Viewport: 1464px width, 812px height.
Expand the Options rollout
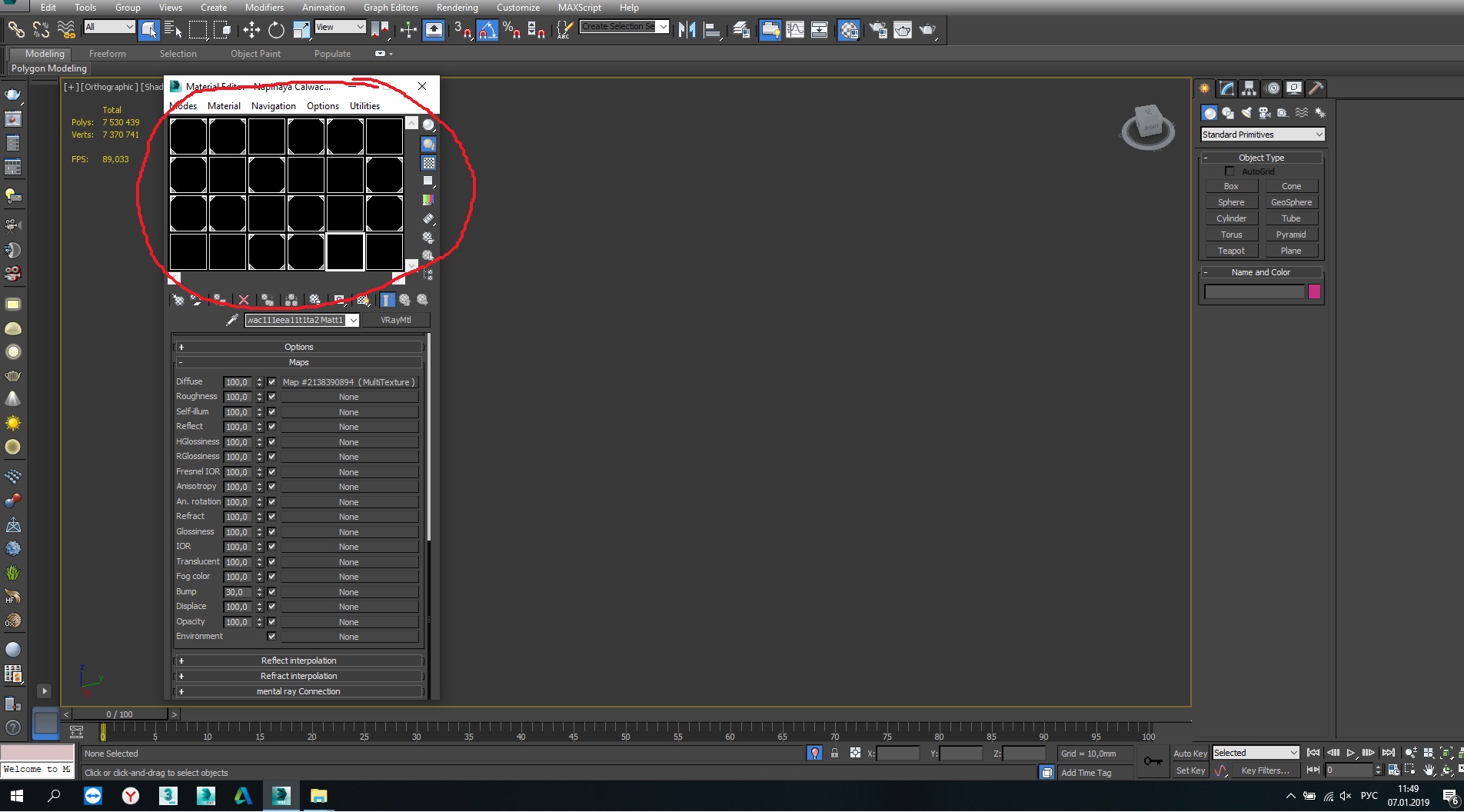point(298,347)
